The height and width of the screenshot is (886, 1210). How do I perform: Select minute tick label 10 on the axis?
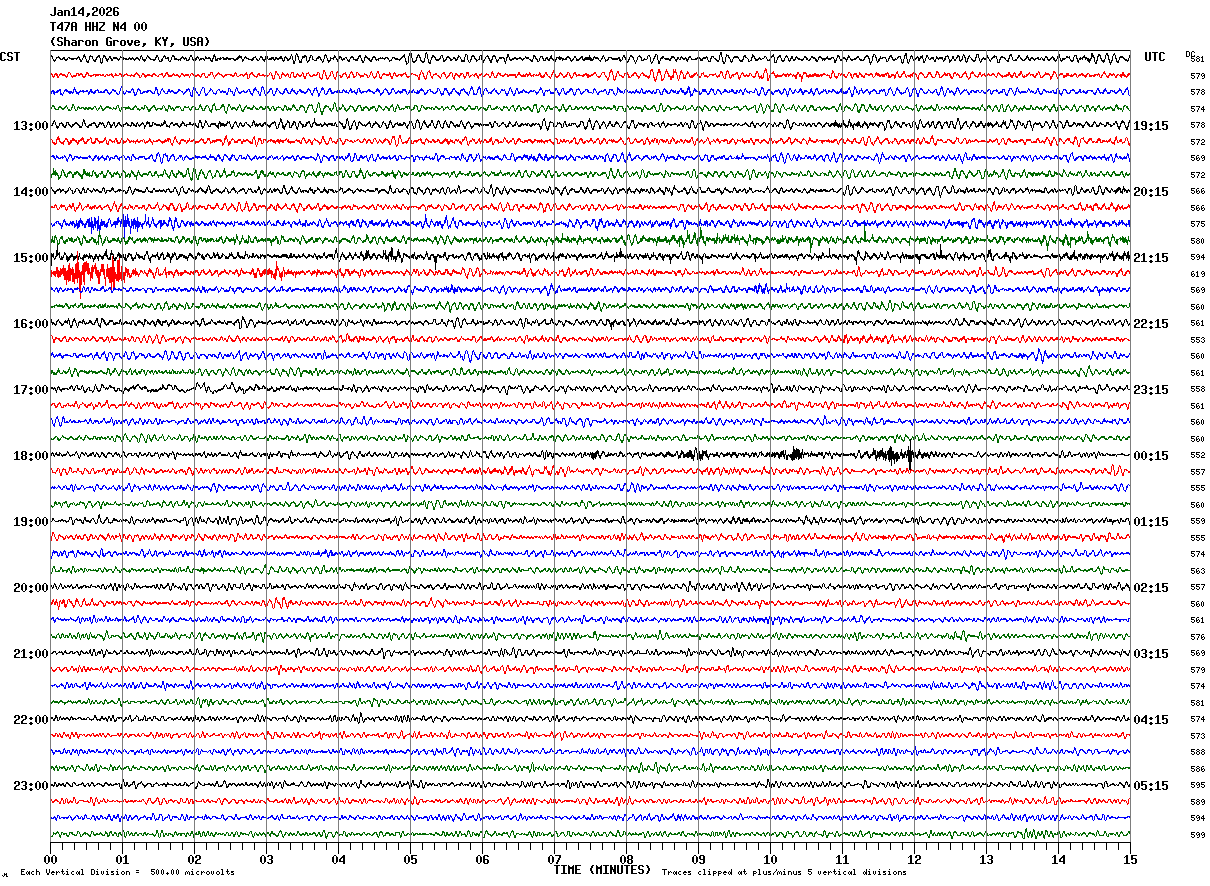770,859
